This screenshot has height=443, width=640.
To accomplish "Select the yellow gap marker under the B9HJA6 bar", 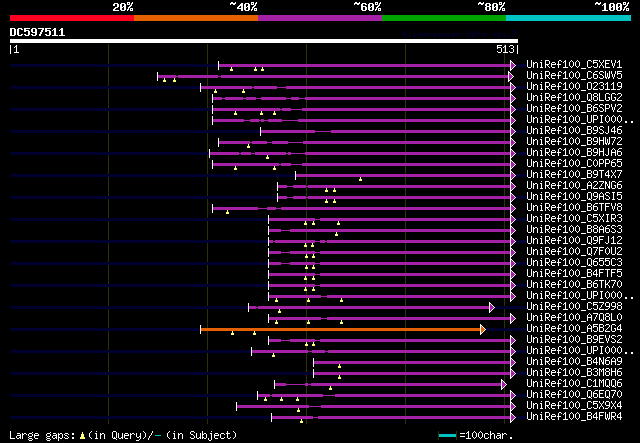I will click(267, 157).
